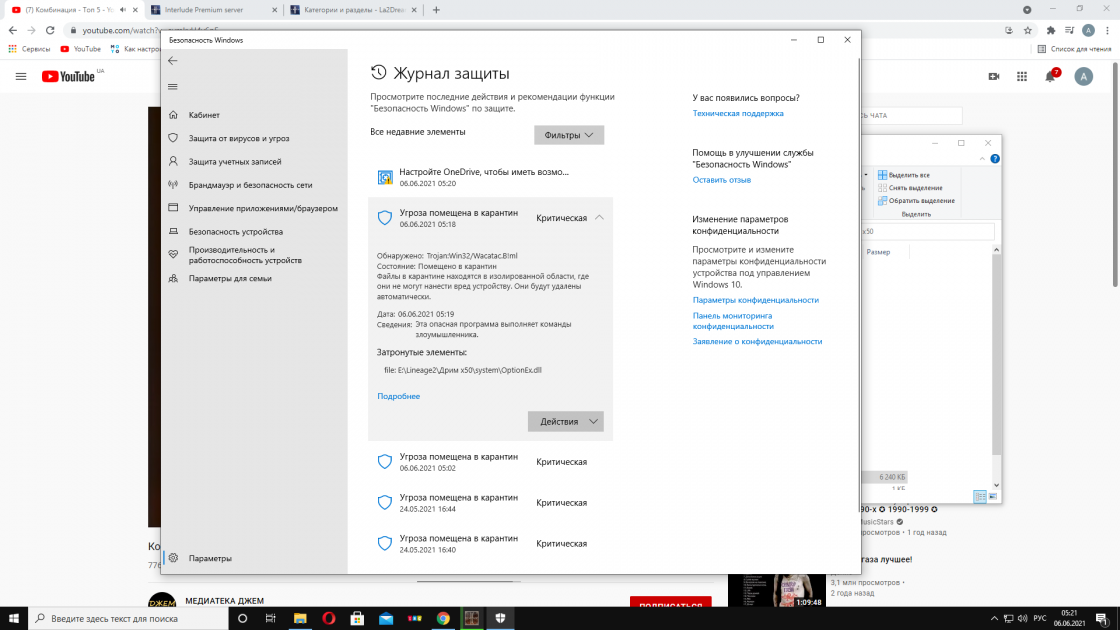Open the Кабинет home section
This screenshot has width=1120, height=630.
click(x=204, y=115)
